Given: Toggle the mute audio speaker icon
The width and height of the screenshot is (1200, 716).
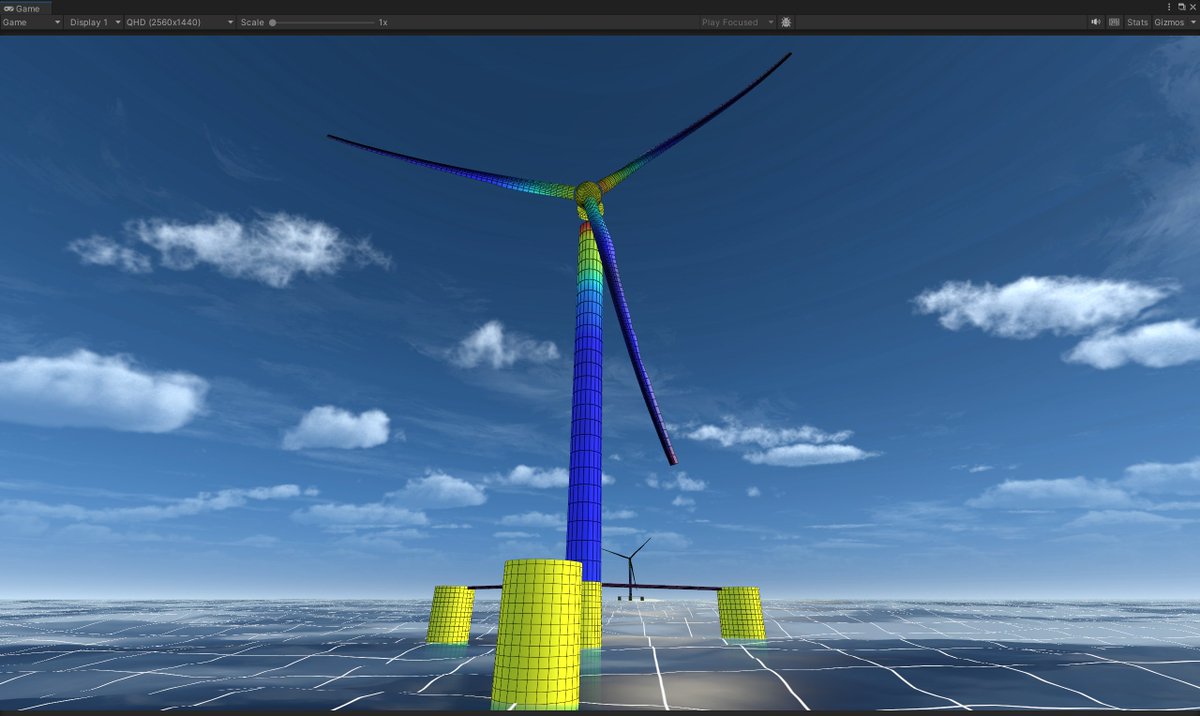Looking at the screenshot, I should click(x=1096, y=22).
